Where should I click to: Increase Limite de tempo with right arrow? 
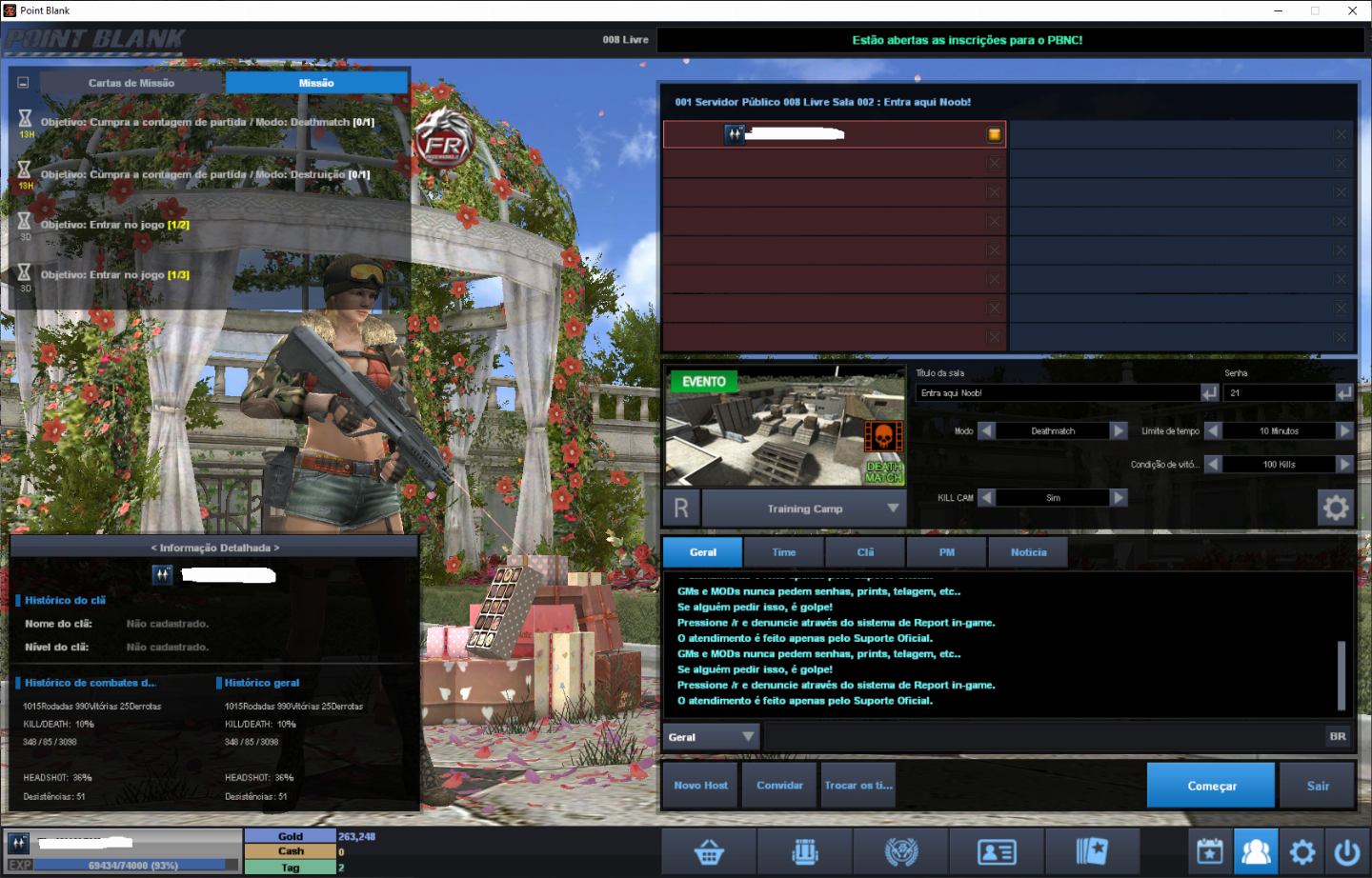pyautogui.click(x=1345, y=430)
